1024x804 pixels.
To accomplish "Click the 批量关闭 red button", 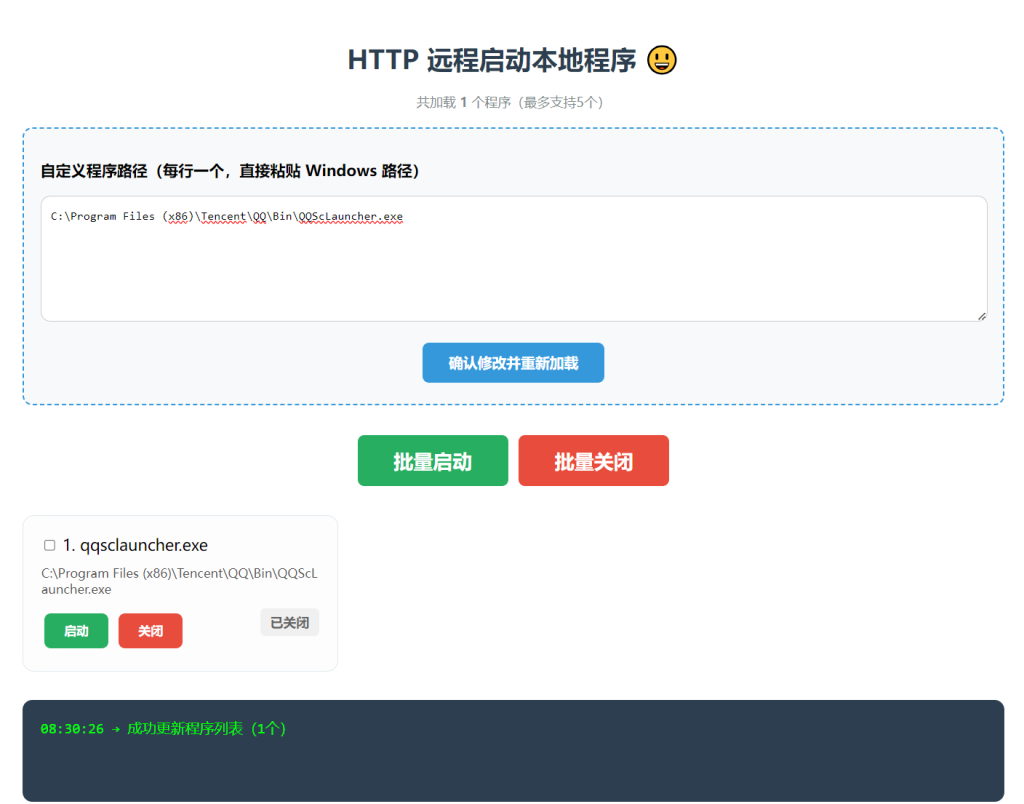I will [593, 460].
